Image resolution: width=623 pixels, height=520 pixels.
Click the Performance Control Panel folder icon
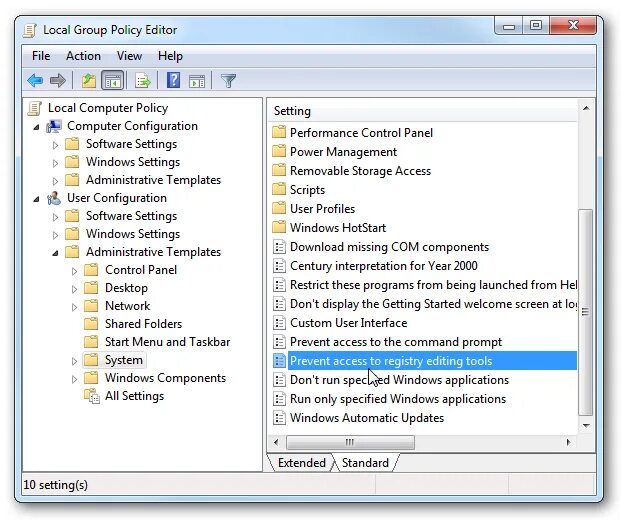(279, 132)
